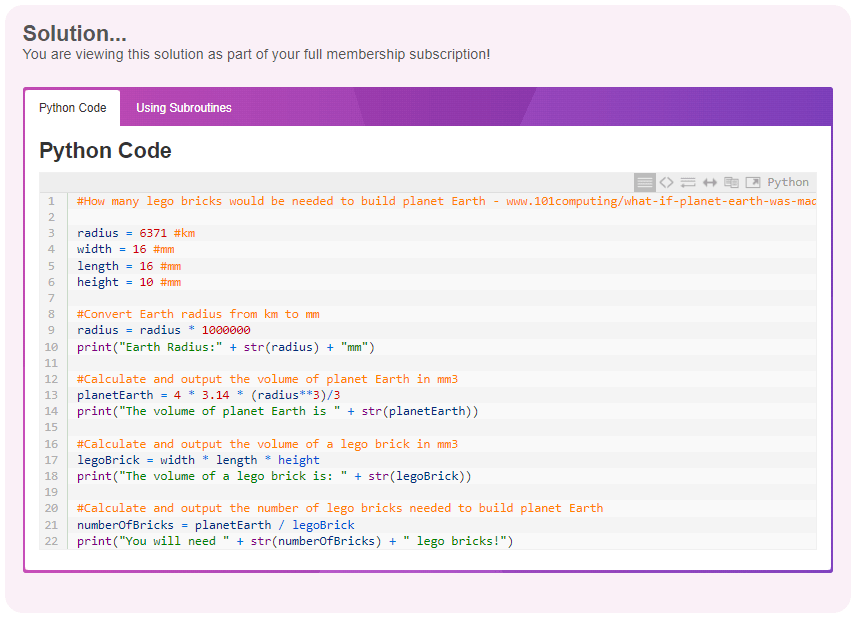Toggle line wrap icon in code toolbar

click(688, 183)
